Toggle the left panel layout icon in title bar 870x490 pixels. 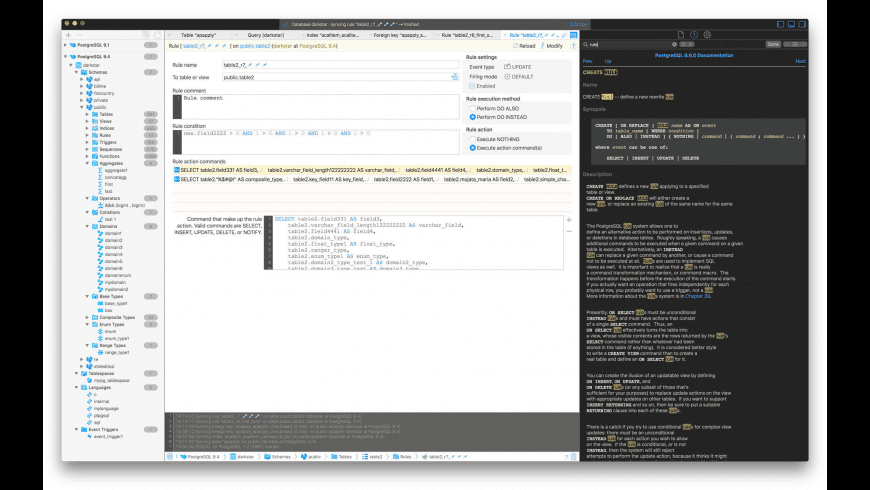tap(780, 24)
